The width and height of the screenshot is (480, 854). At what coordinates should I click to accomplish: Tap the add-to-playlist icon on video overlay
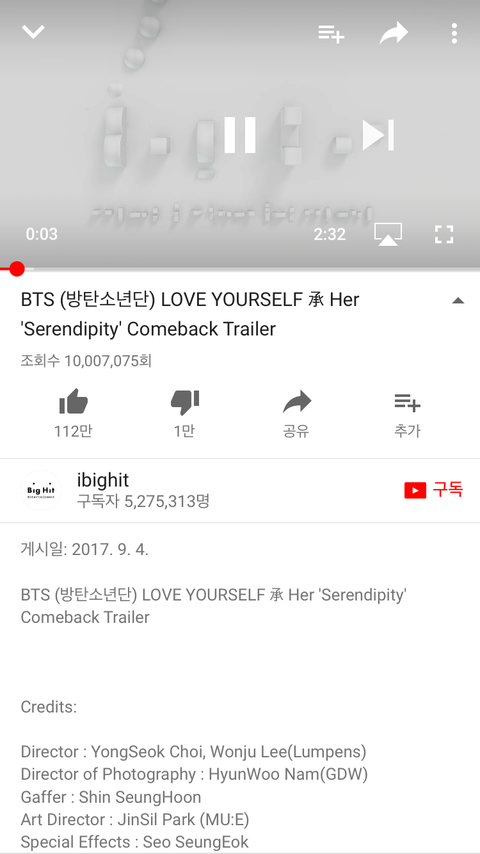tap(331, 33)
